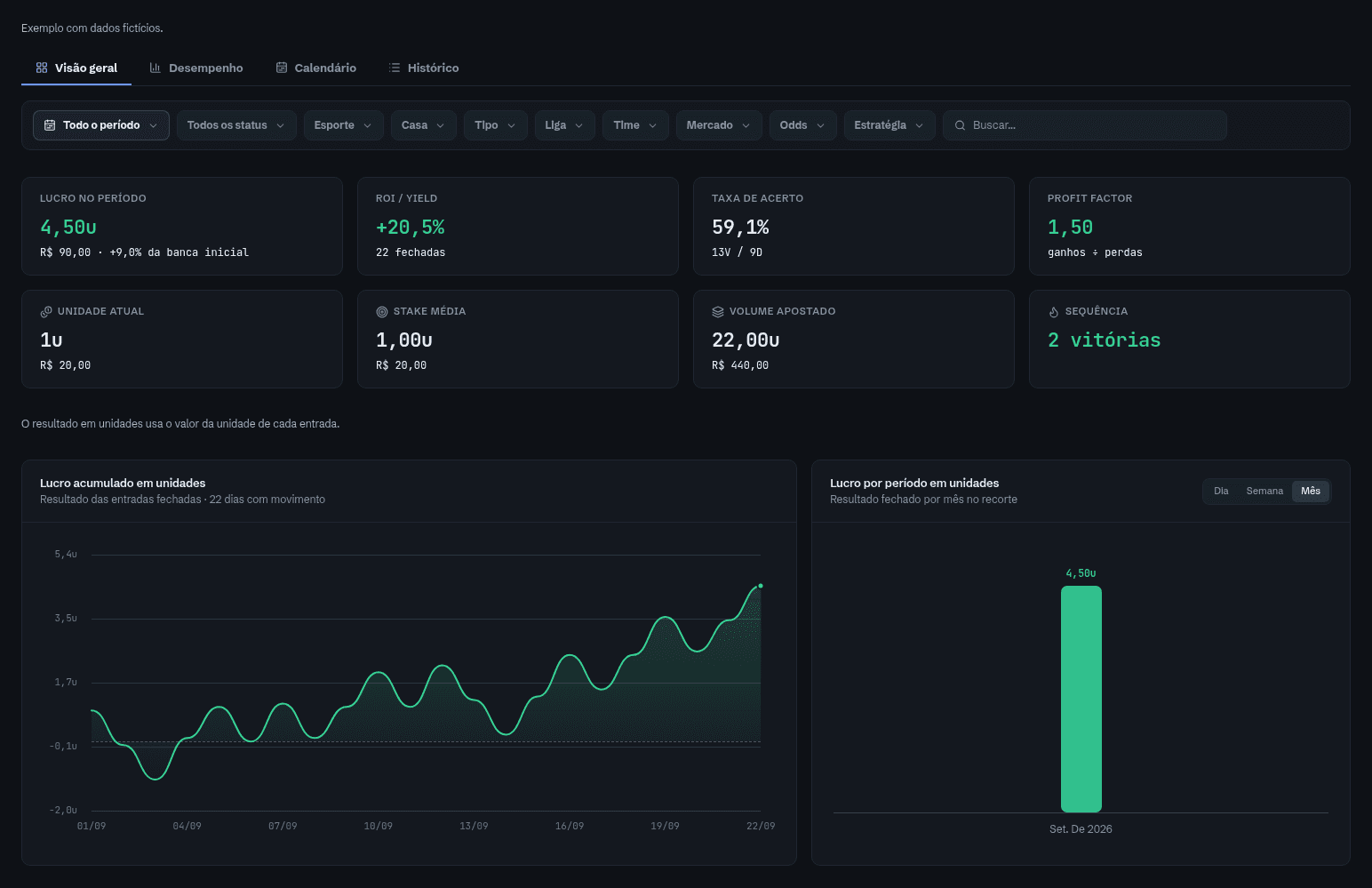Open the Desempenho tab
The width and height of the screenshot is (1372, 888).
(x=196, y=68)
